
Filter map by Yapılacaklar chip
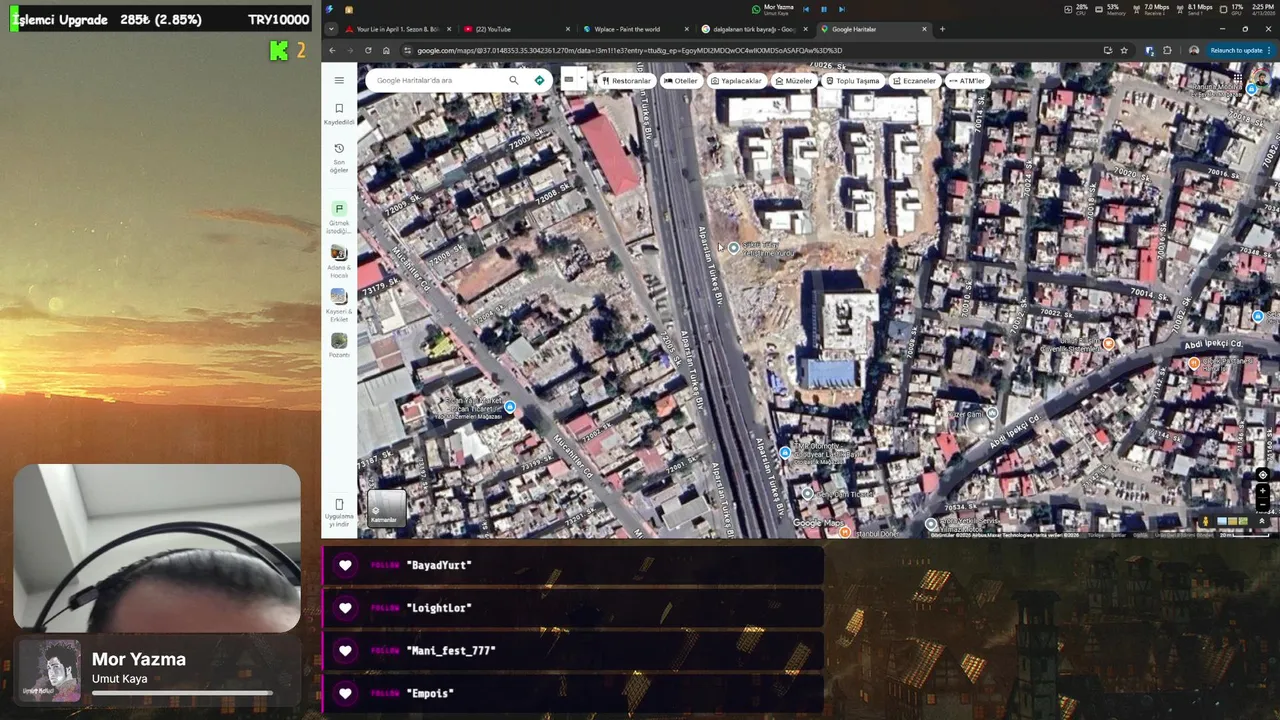tap(737, 80)
